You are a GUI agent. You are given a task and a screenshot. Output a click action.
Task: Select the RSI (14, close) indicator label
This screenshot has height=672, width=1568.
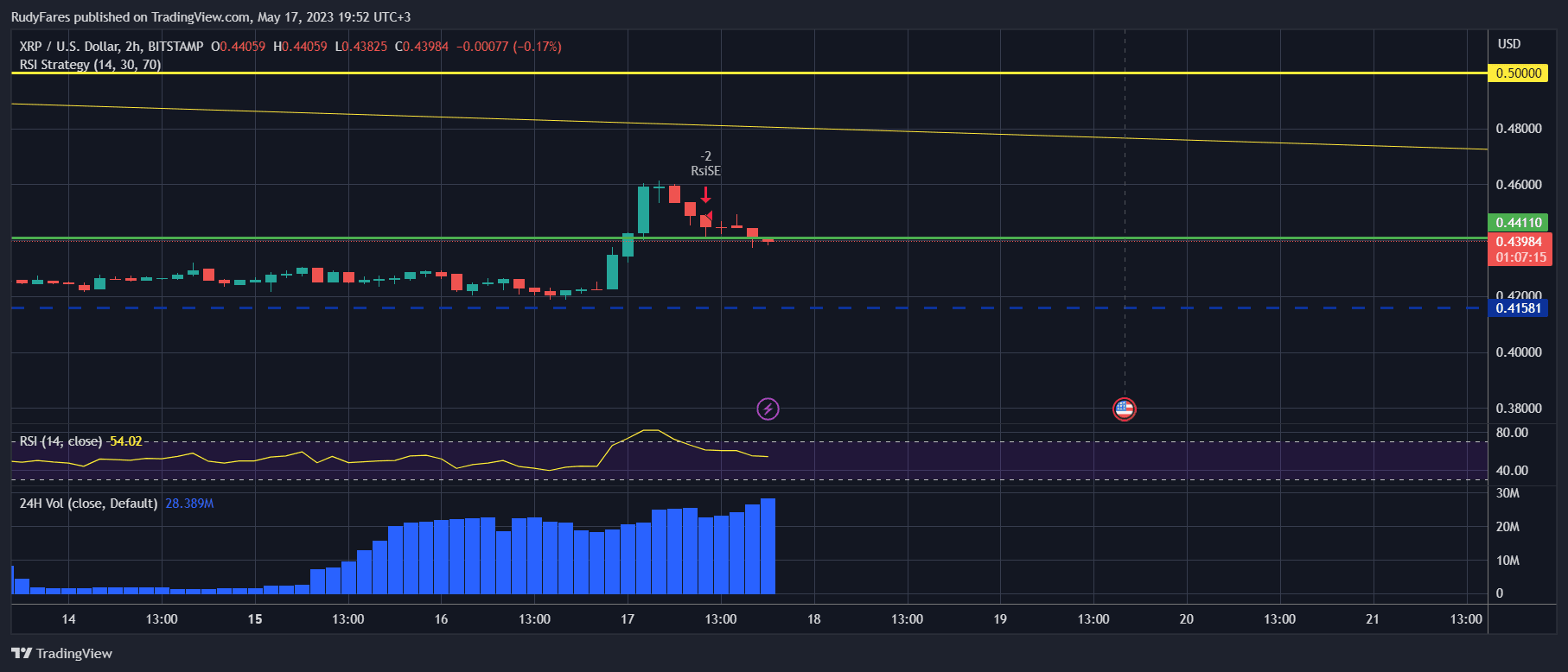click(61, 441)
